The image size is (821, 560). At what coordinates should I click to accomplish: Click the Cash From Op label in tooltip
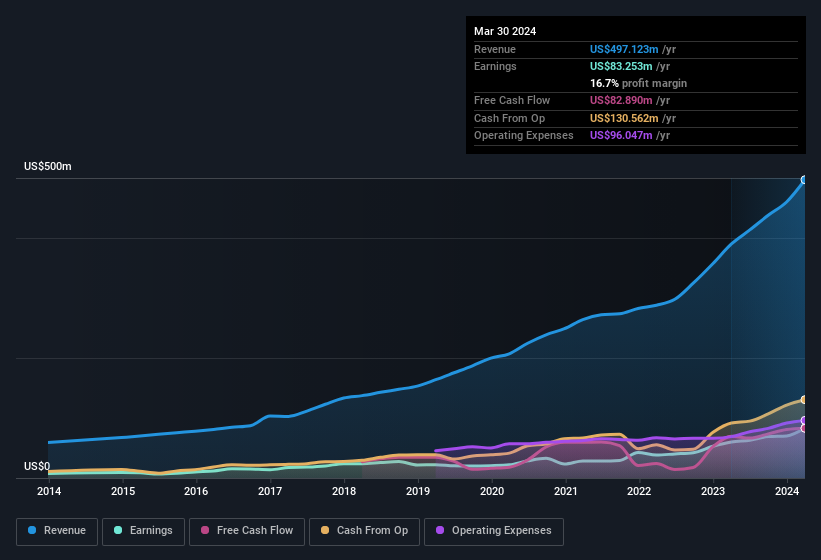pos(509,118)
